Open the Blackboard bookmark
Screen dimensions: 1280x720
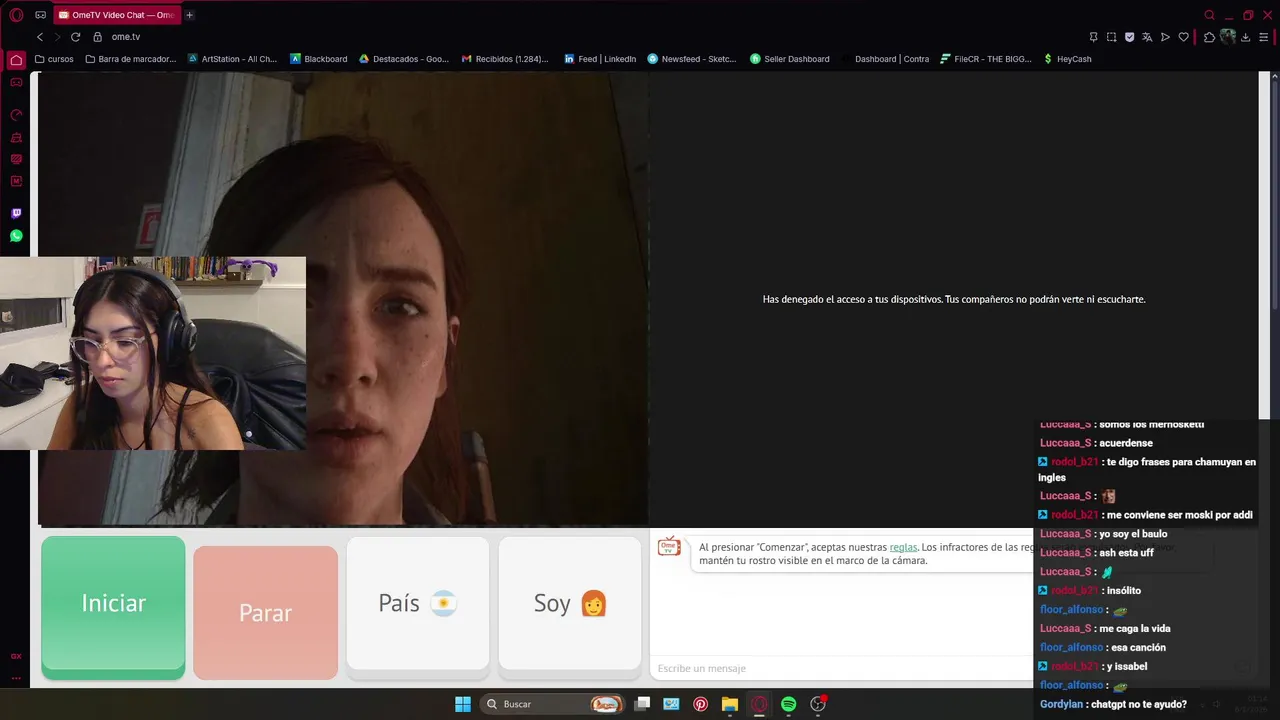point(319,59)
